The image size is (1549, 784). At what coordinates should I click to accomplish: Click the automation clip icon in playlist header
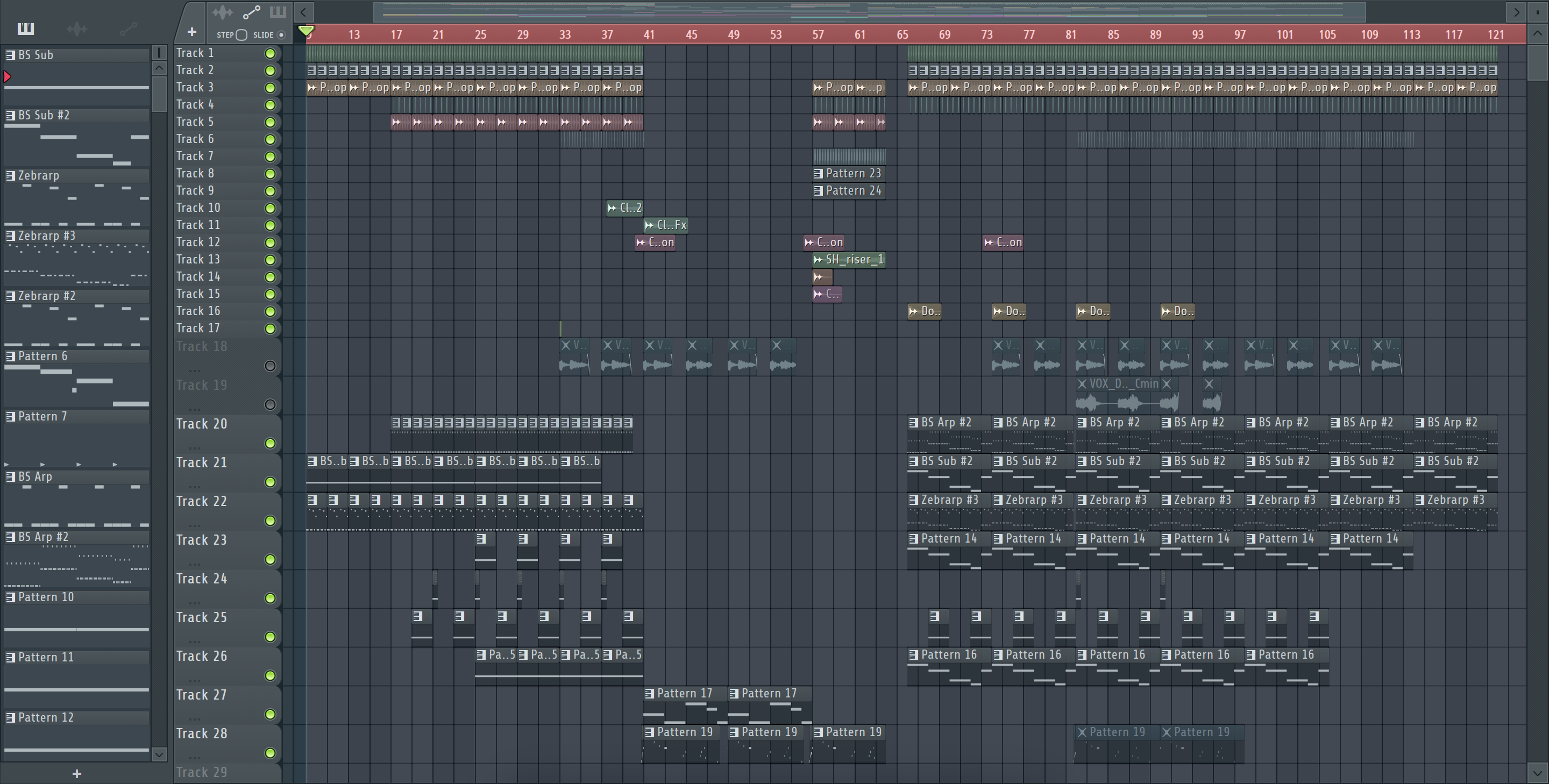251,12
